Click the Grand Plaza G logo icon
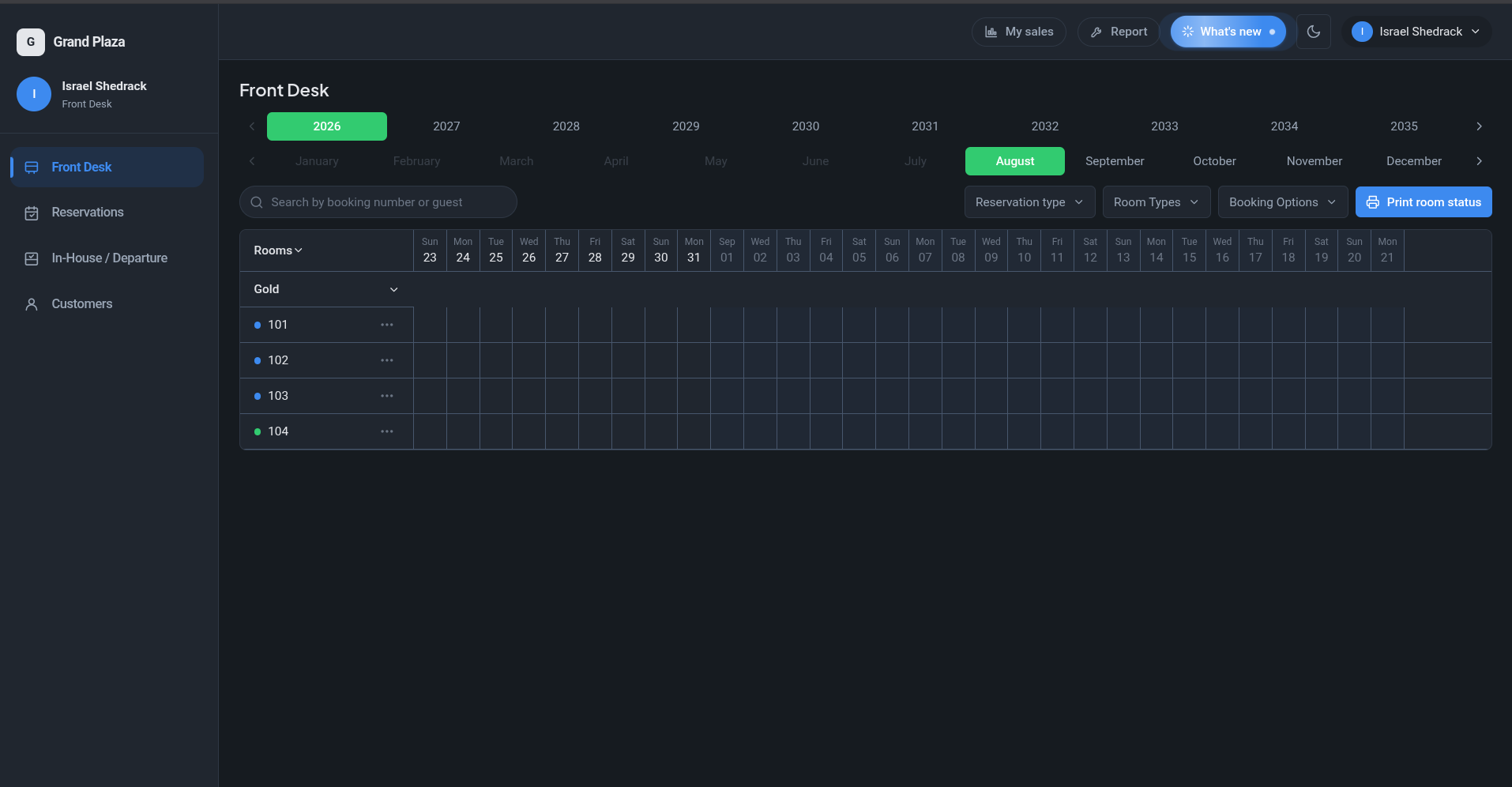Viewport: 1512px width, 787px height. tap(31, 42)
